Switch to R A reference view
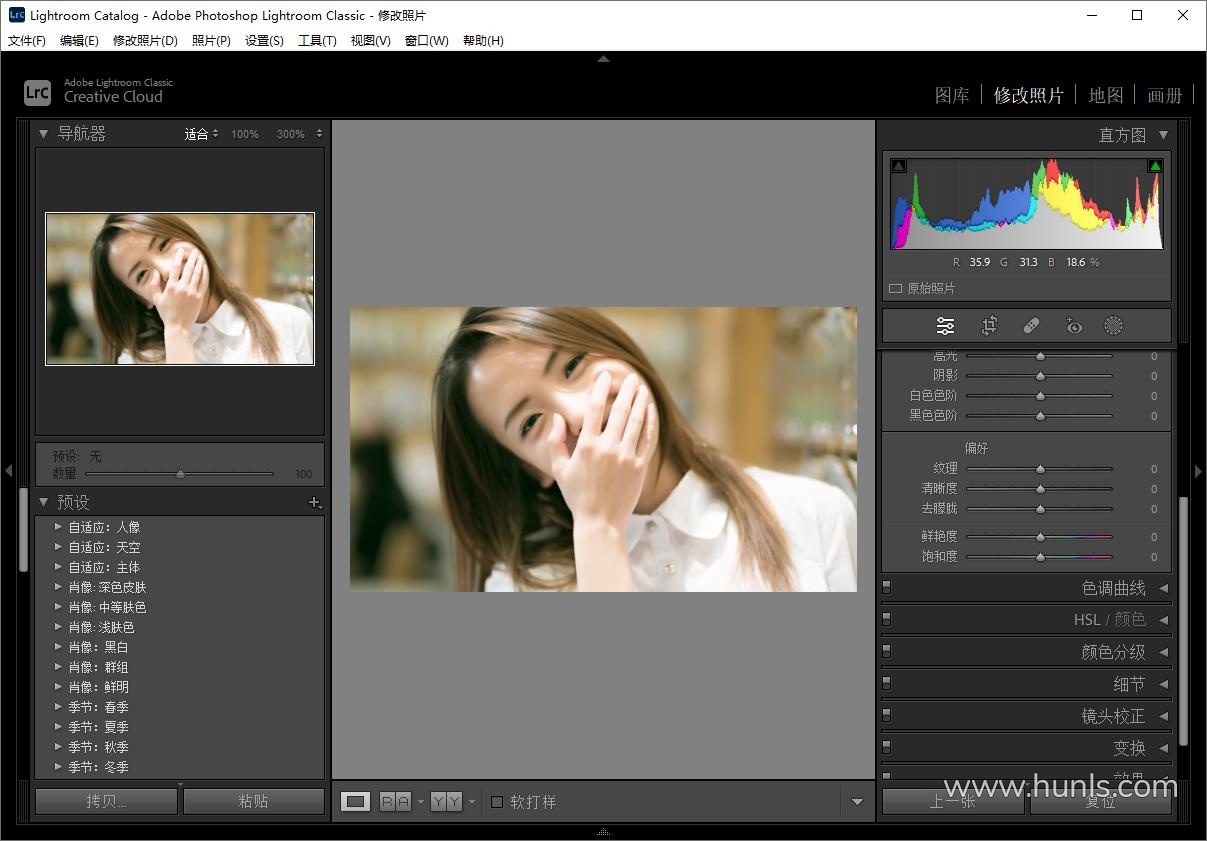1207x841 pixels. click(395, 801)
